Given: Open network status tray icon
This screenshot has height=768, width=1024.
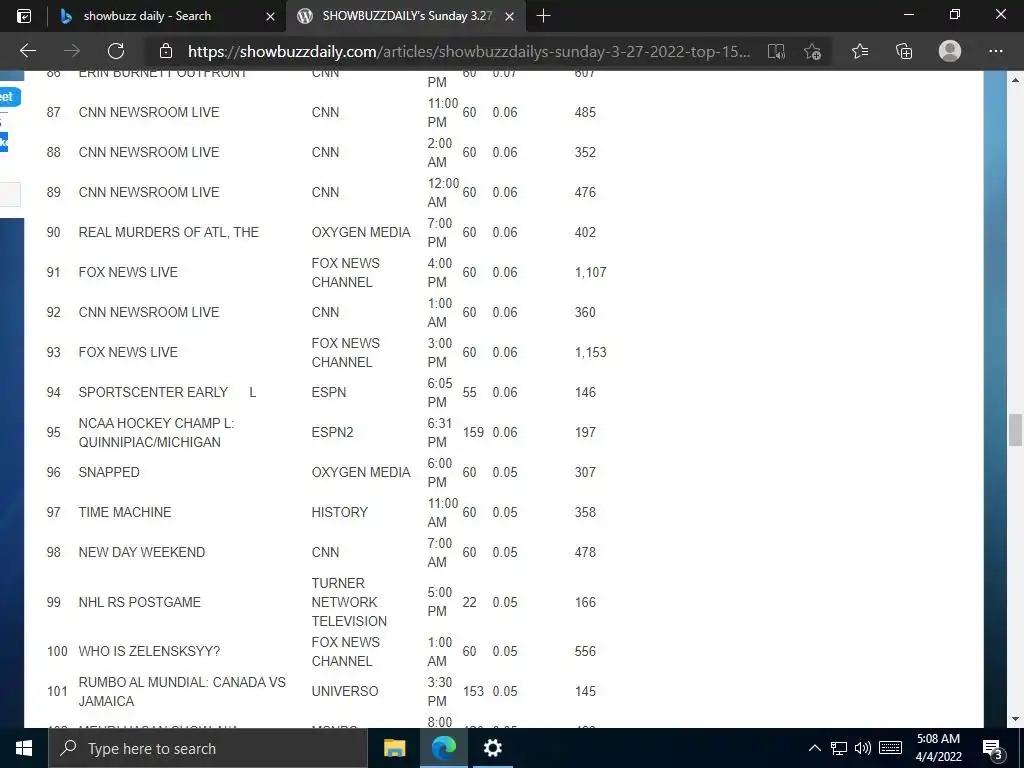Looking at the screenshot, I should [839, 748].
